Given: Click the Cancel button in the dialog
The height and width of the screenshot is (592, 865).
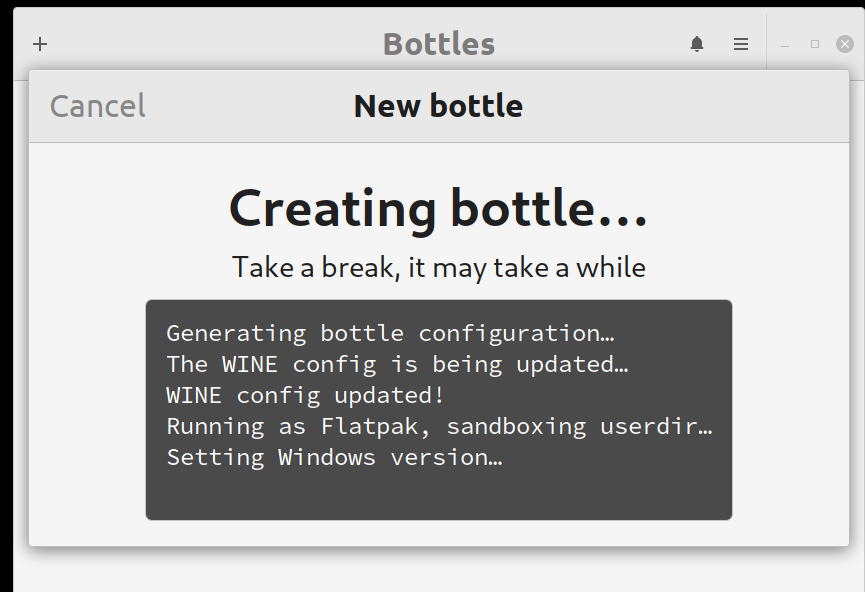Looking at the screenshot, I should (96, 105).
